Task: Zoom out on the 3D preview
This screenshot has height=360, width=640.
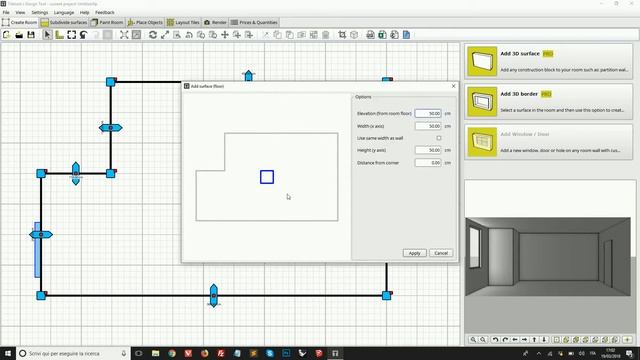Action: [483, 340]
